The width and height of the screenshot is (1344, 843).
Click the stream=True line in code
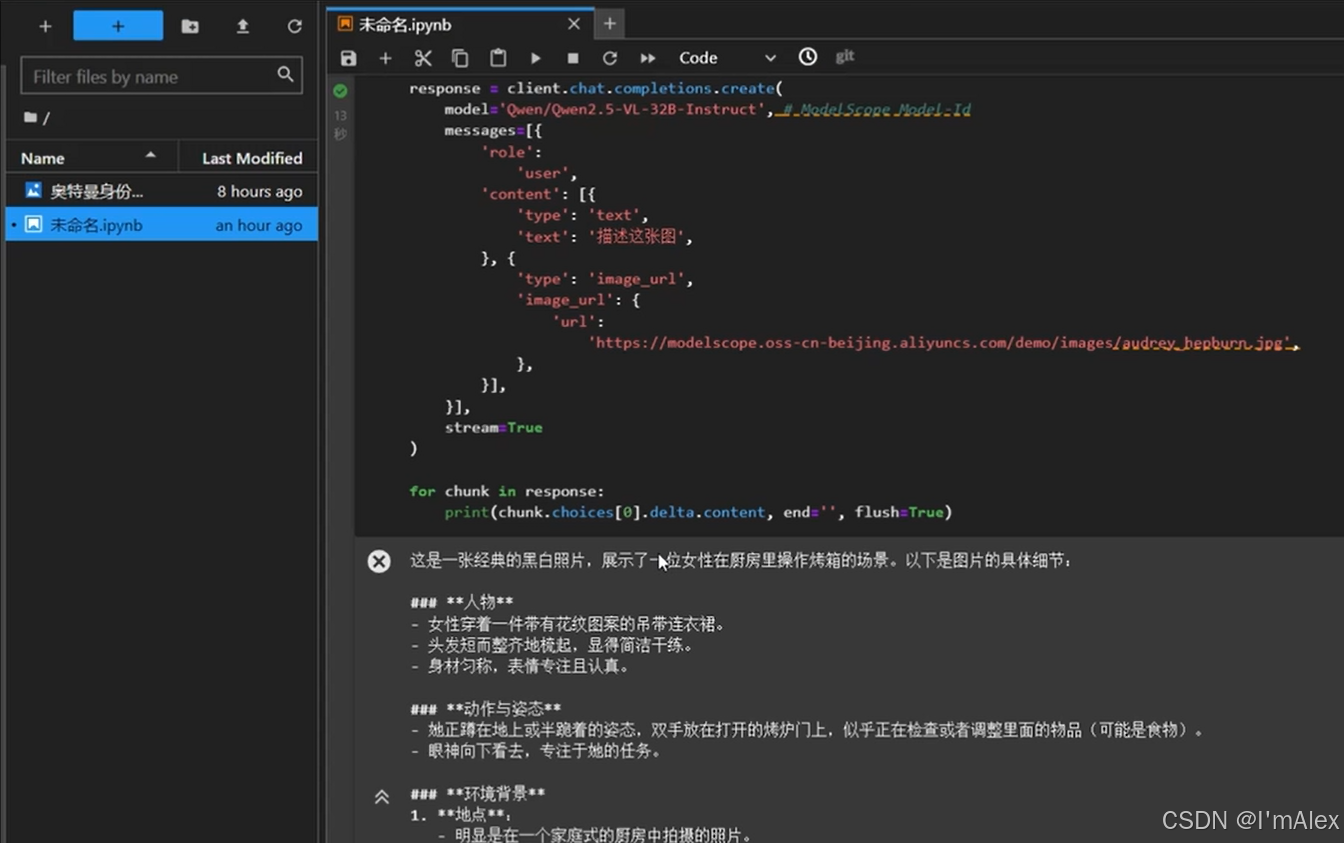494,427
